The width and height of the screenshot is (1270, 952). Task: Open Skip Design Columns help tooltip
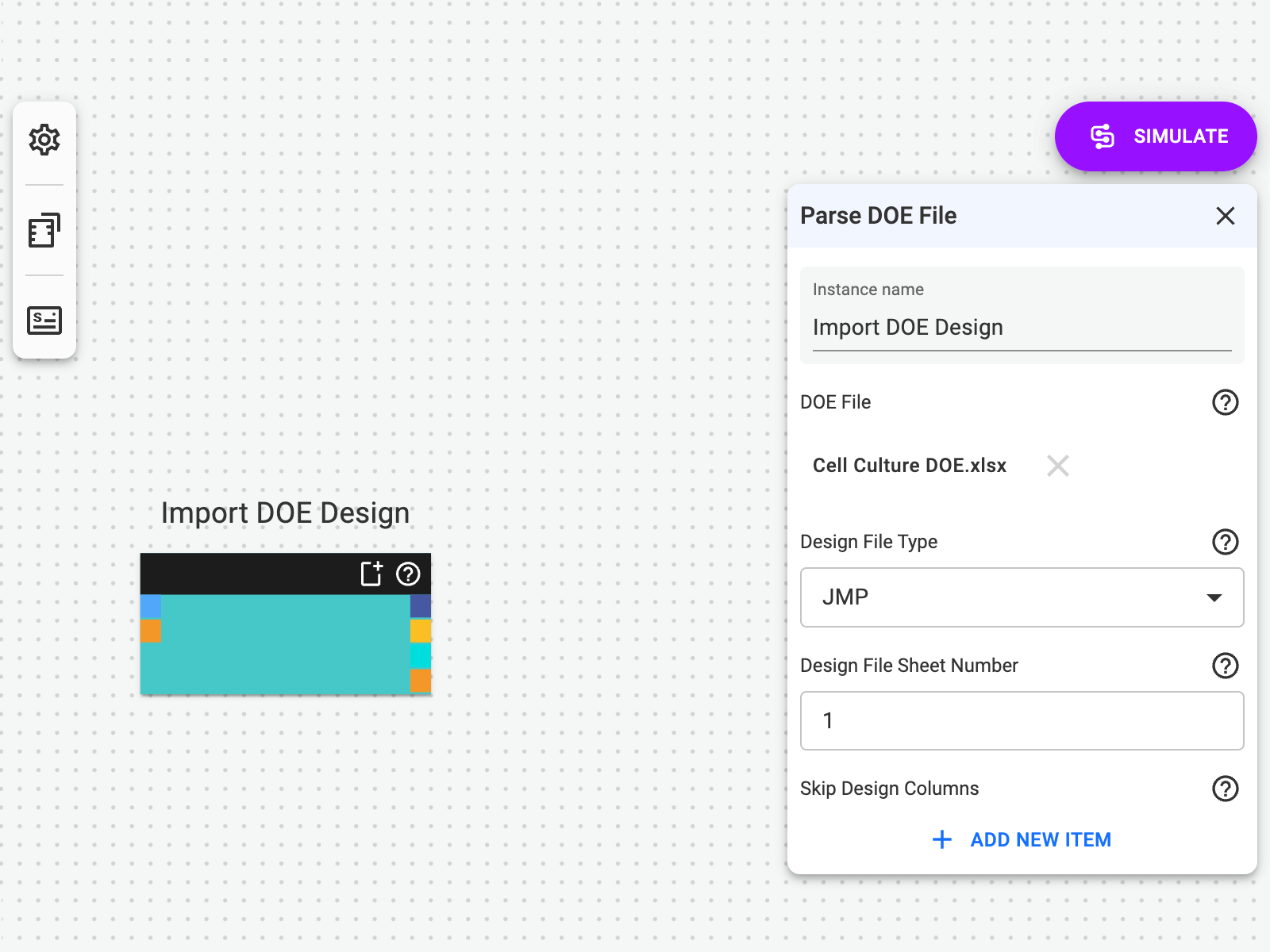click(1225, 789)
